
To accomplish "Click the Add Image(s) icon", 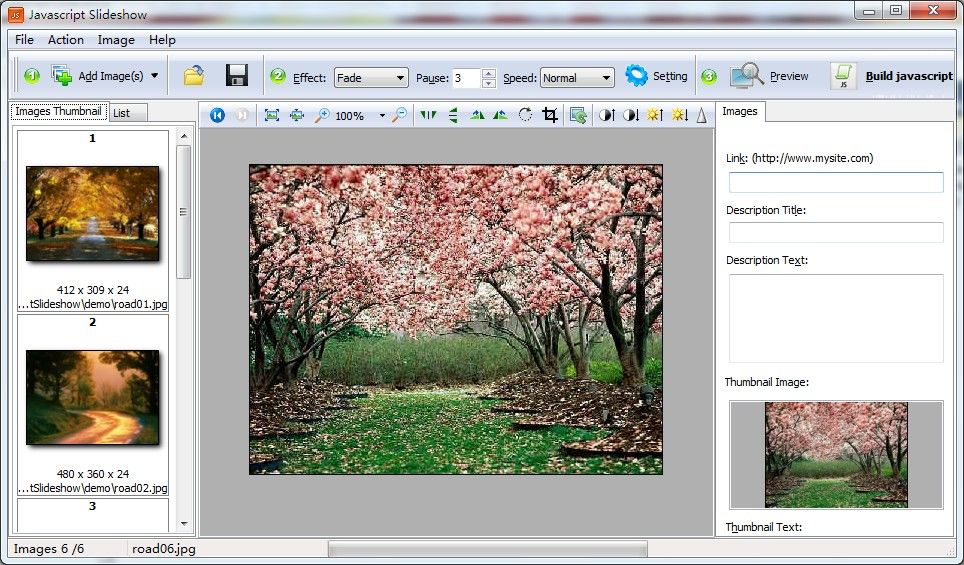I will [x=62, y=76].
